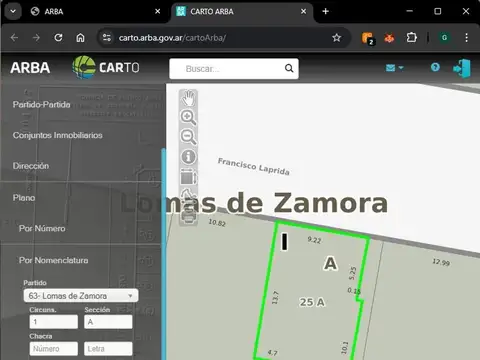Click the ARBA logo
The height and width of the screenshot is (360, 480).
(30, 68)
